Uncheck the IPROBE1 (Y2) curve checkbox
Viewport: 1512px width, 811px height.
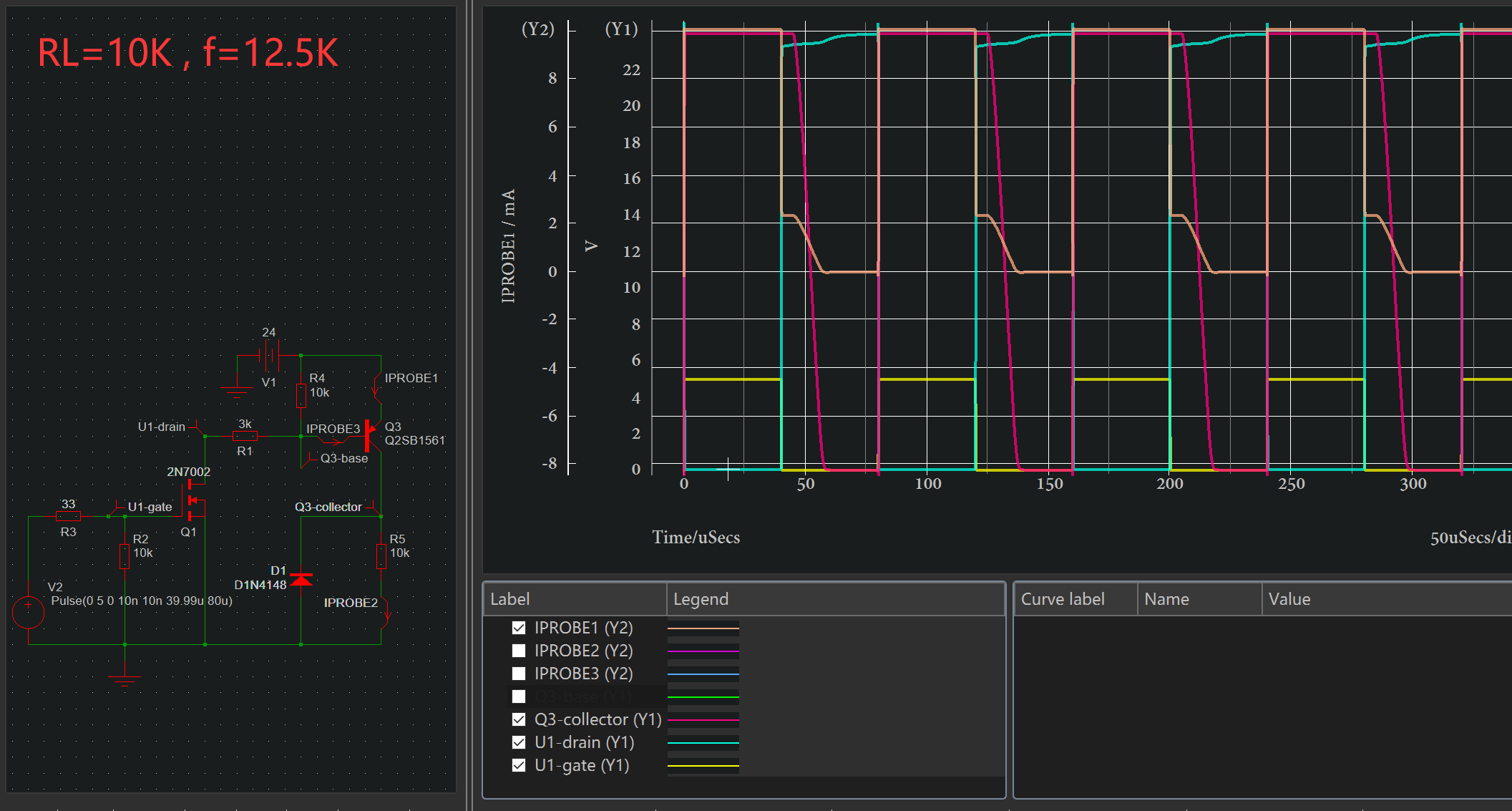[x=519, y=628]
